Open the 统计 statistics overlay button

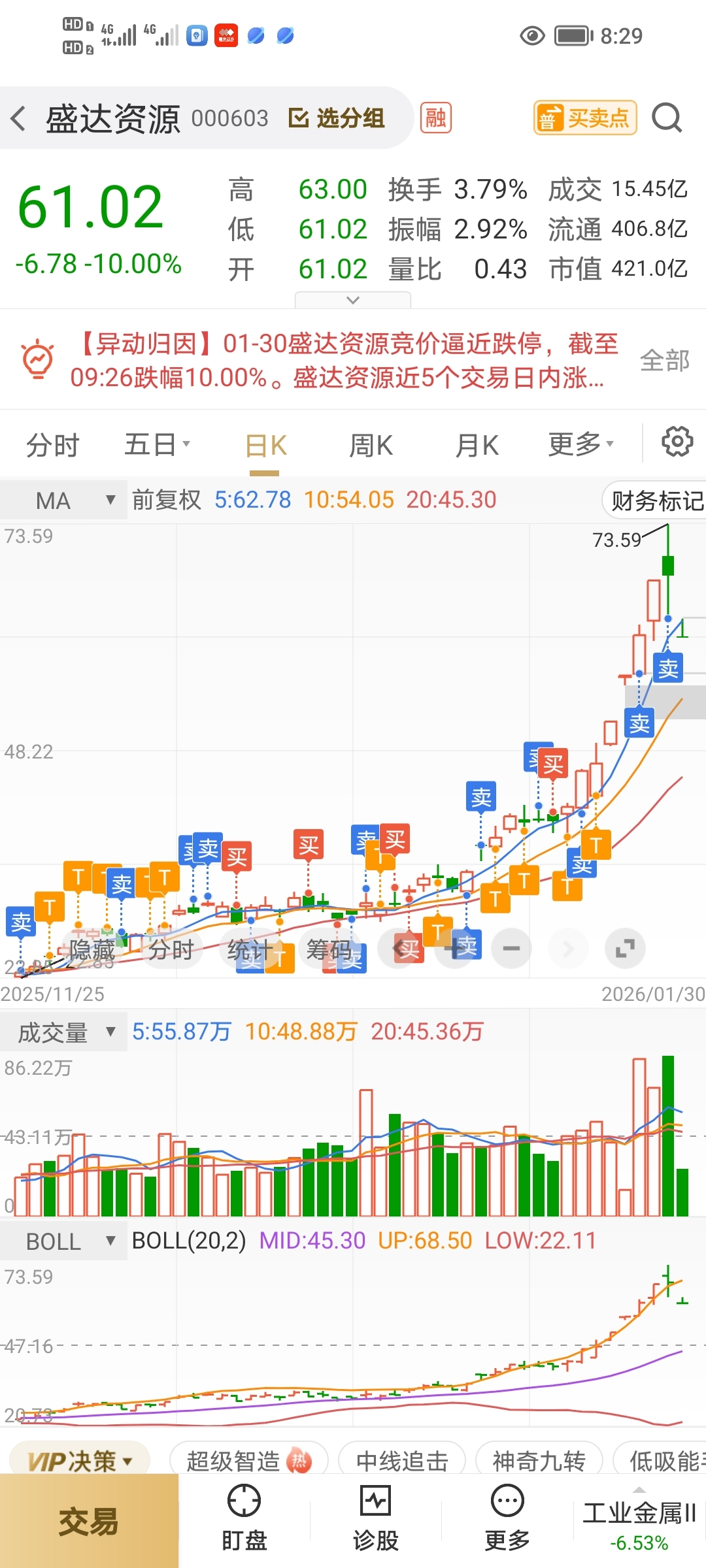[250, 949]
